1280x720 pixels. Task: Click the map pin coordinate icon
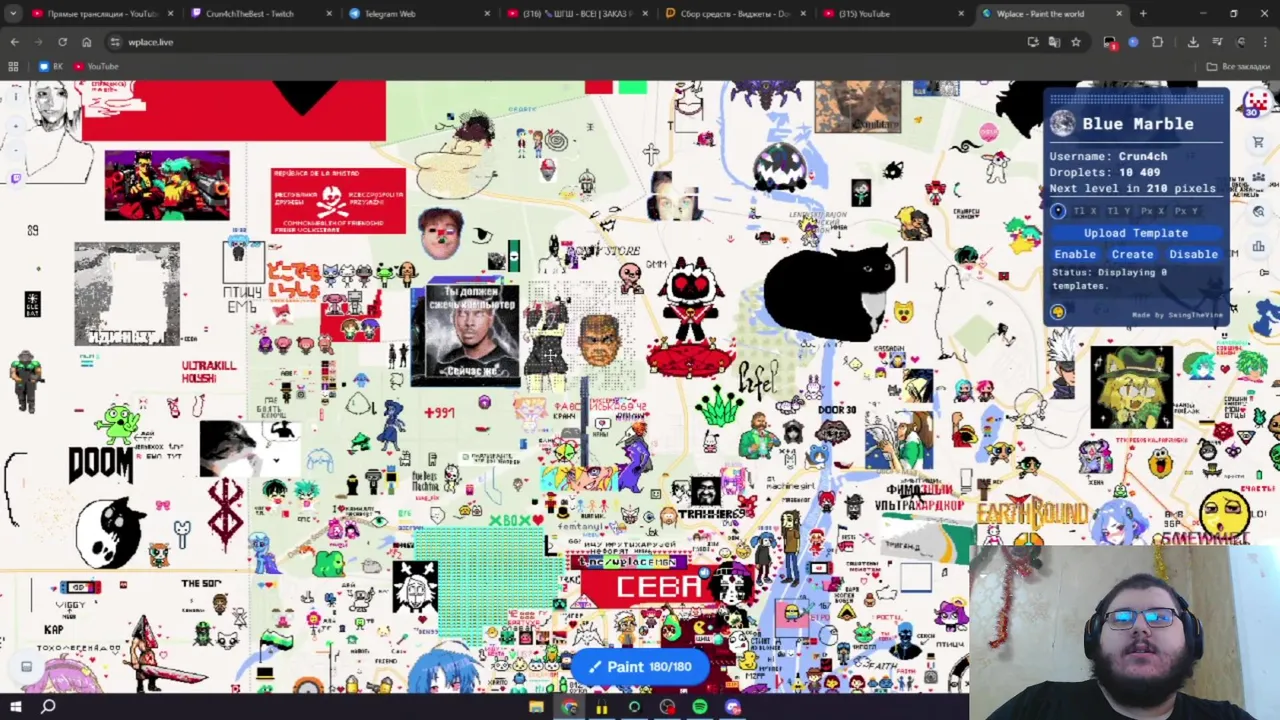(x=1058, y=211)
